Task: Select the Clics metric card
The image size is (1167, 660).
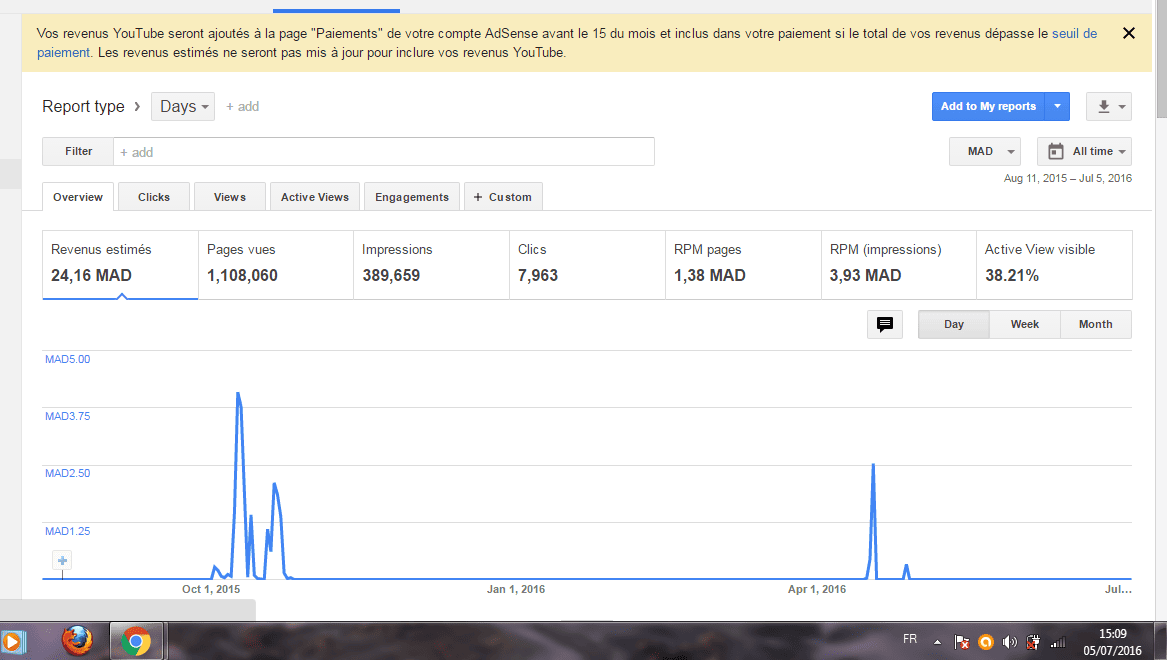Action: coord(587,265)
